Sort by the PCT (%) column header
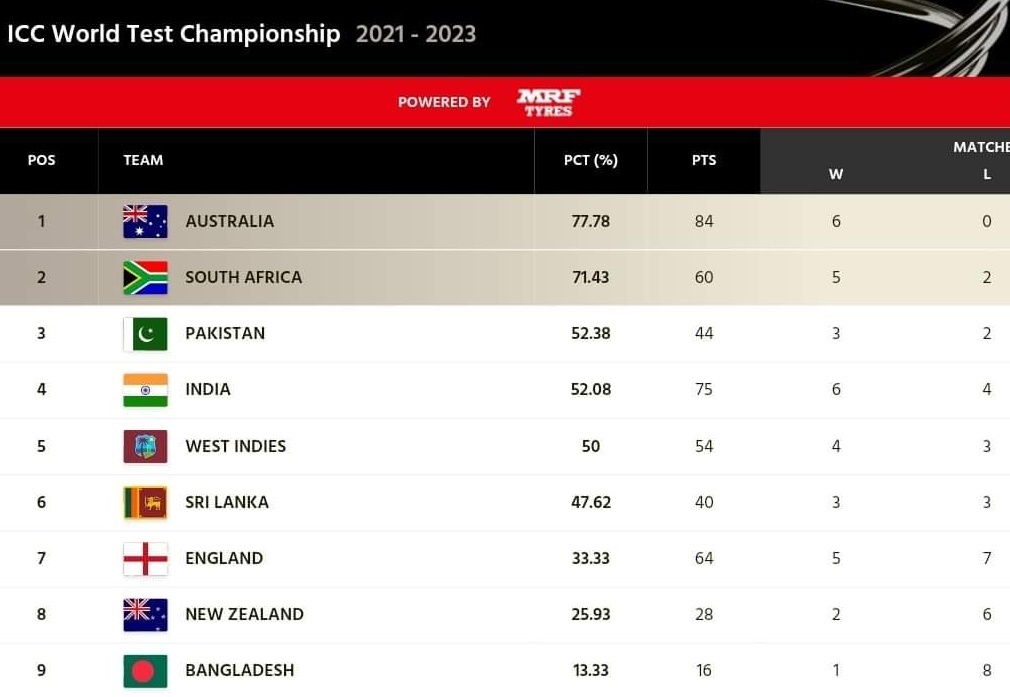Image resolution: width=1010 pixels, height=697 pixels. point(591,160)
